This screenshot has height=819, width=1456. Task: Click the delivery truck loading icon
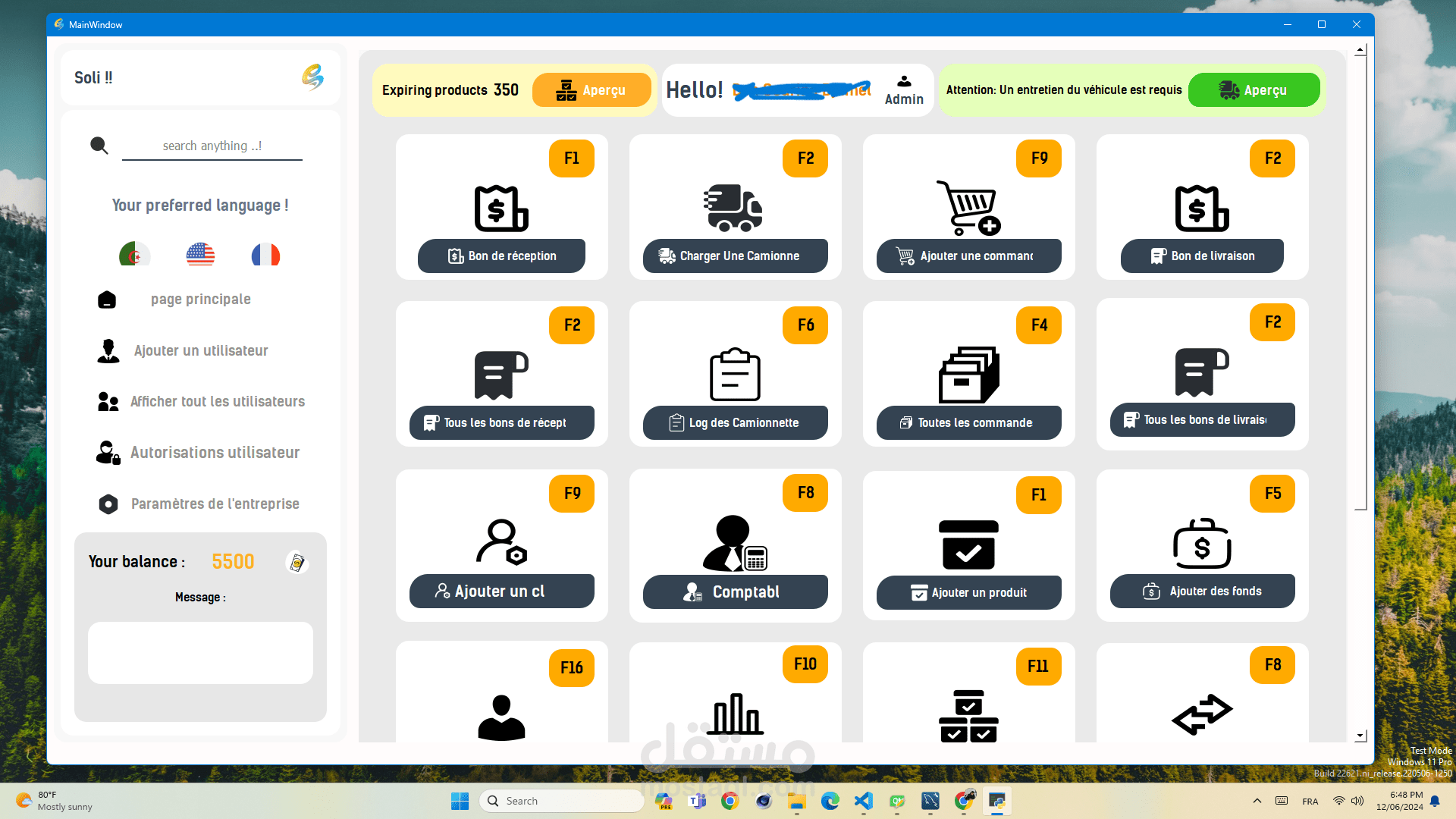[733, 208]
